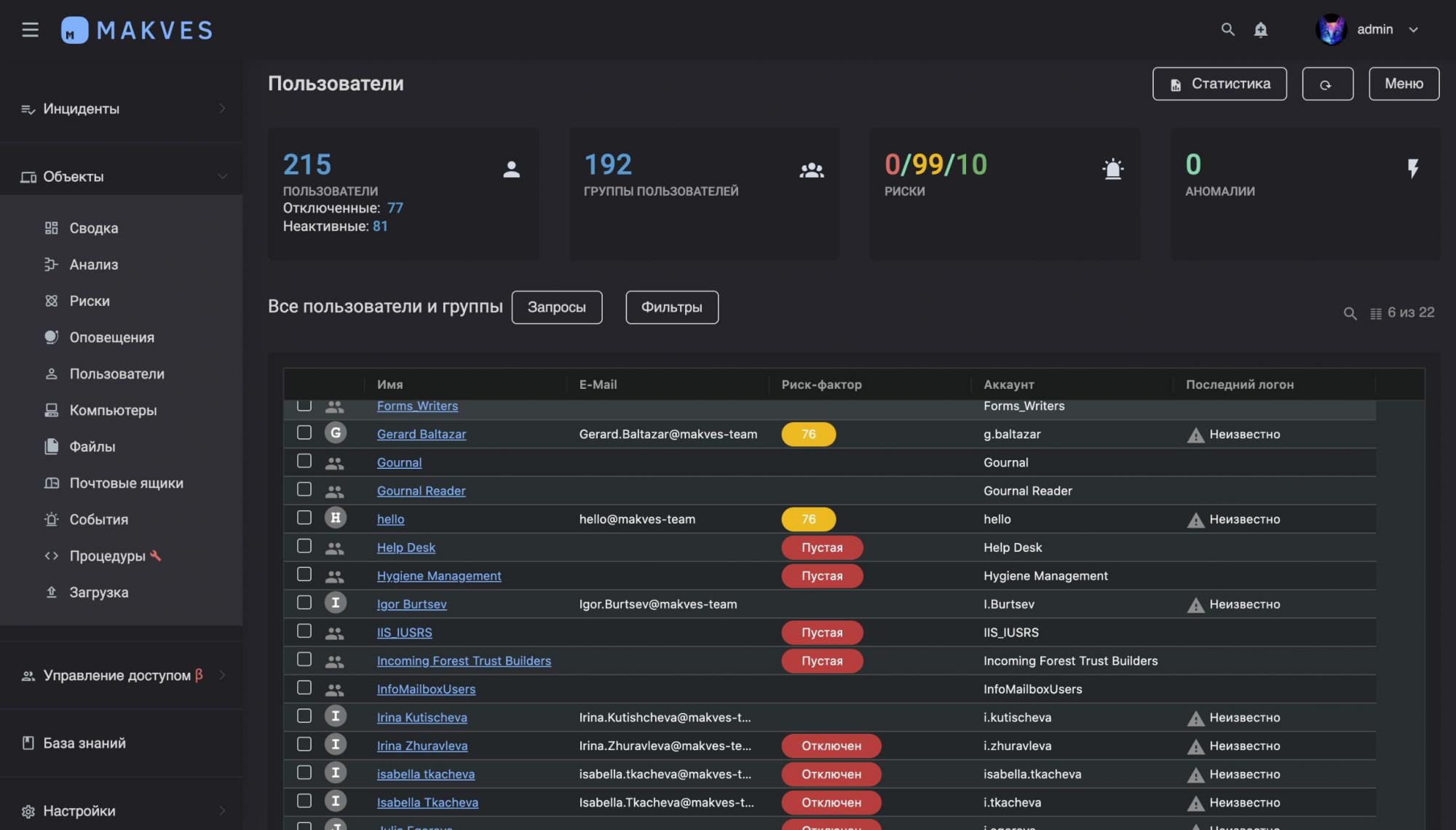The width and height of the screenshot is (1456, 830).
Task: Click the Фильтры button
Action: coord(671,307)
